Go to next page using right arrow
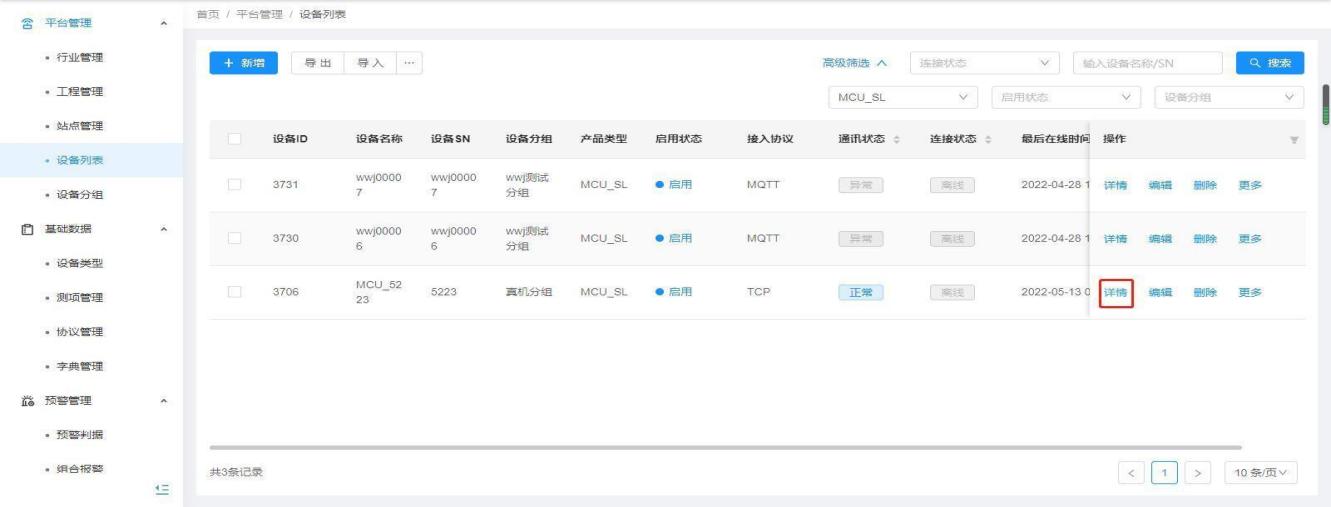Viewport: 1331px width, 507px height. (1199, 471)
